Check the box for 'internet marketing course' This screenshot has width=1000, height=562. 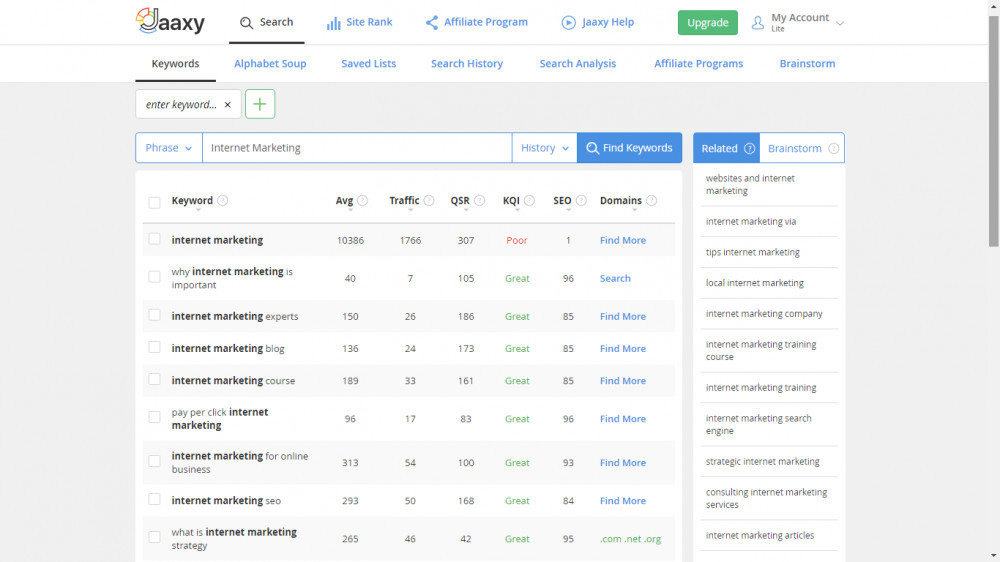tap(154, 379)
